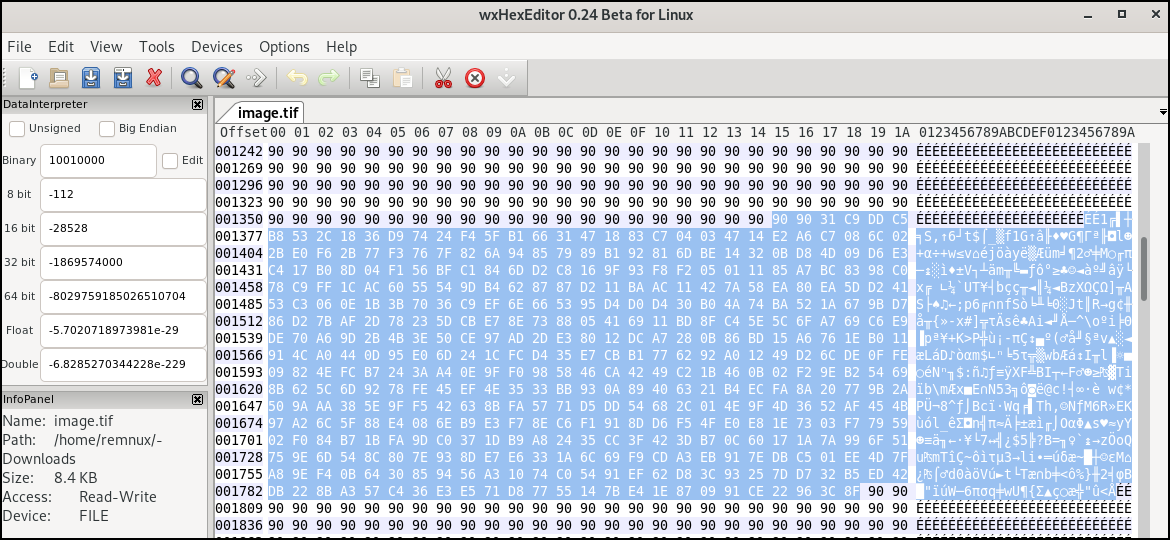
Task: Close the DataInterpreter panel
Action: [197, 104]
